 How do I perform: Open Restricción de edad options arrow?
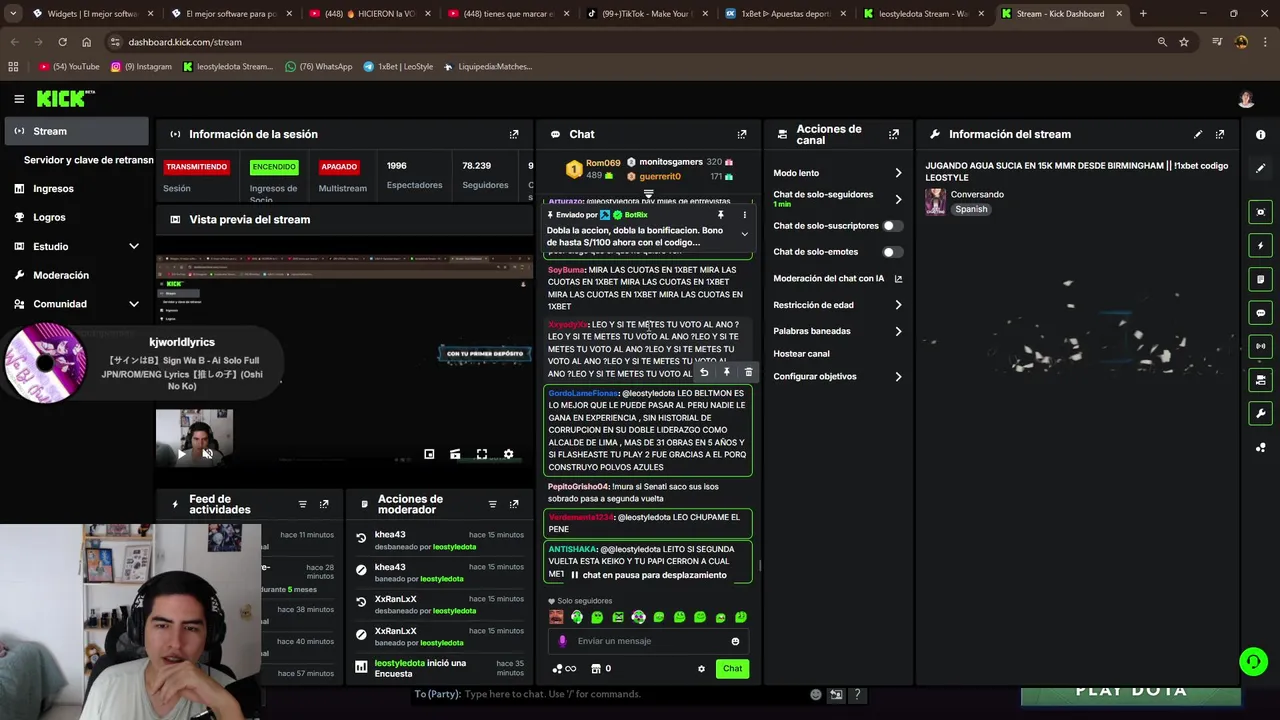pyautogui.click(x=898, y=305)
